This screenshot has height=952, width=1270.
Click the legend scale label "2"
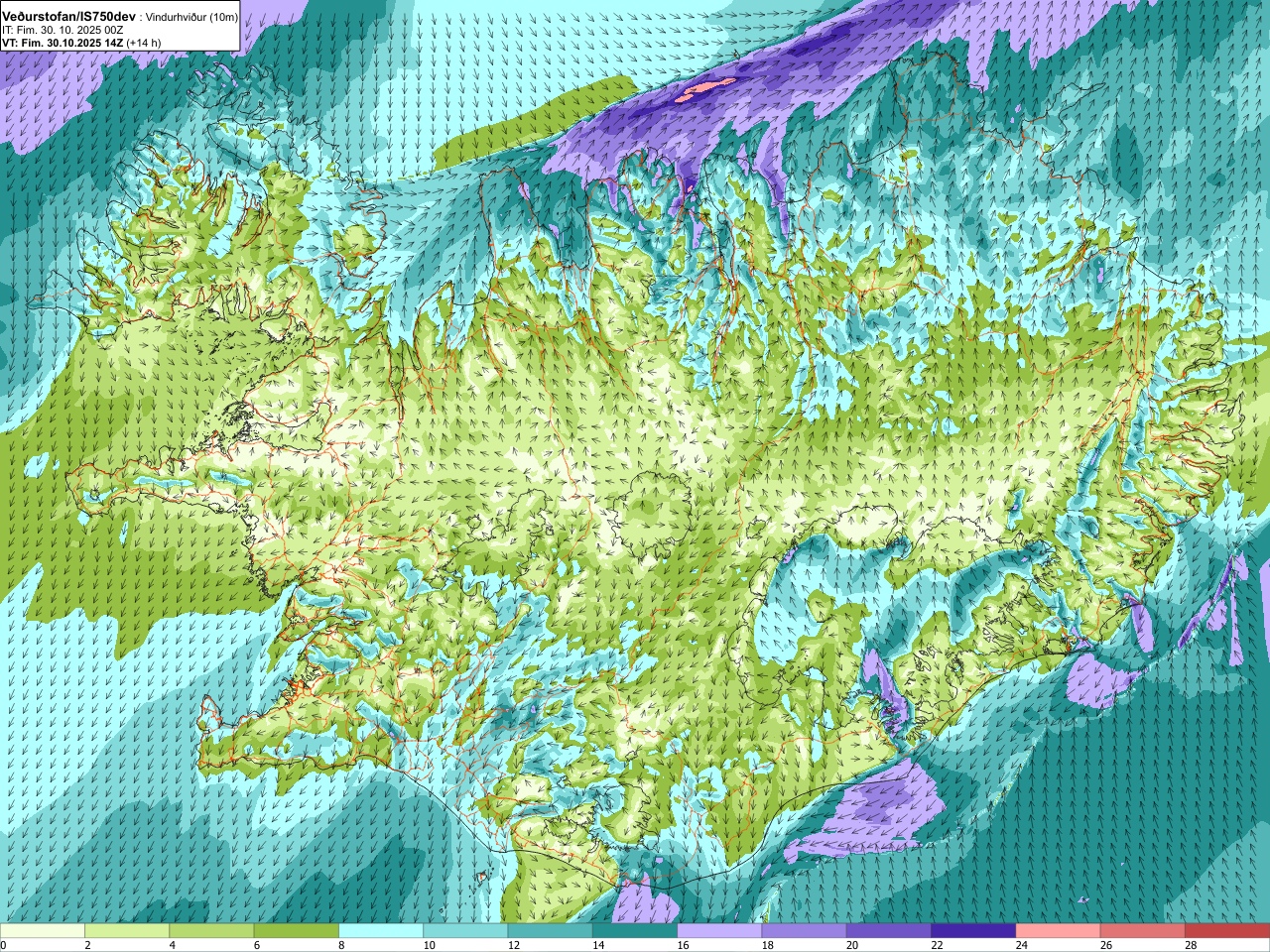point(87,945)
